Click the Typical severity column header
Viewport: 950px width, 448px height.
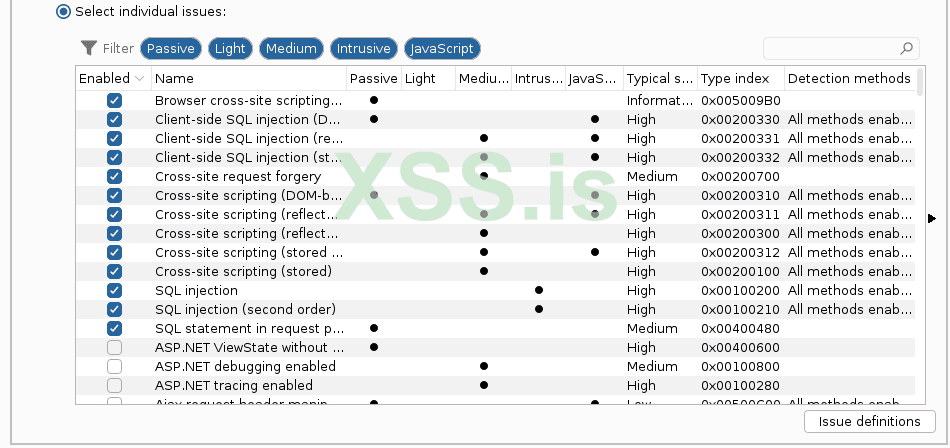(658, 78)
